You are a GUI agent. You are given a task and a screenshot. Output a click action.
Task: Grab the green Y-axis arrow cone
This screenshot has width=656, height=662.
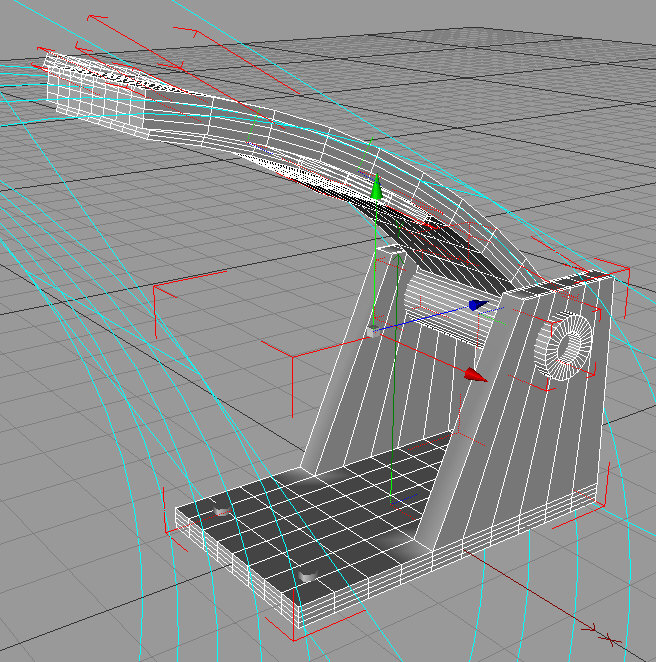[x=376, y=186]
